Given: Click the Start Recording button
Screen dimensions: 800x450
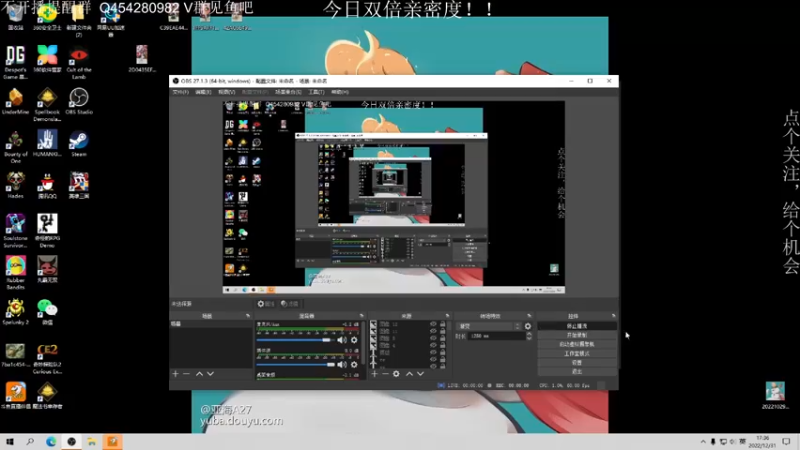Looking at the screenshot, I should pos(577,335).
